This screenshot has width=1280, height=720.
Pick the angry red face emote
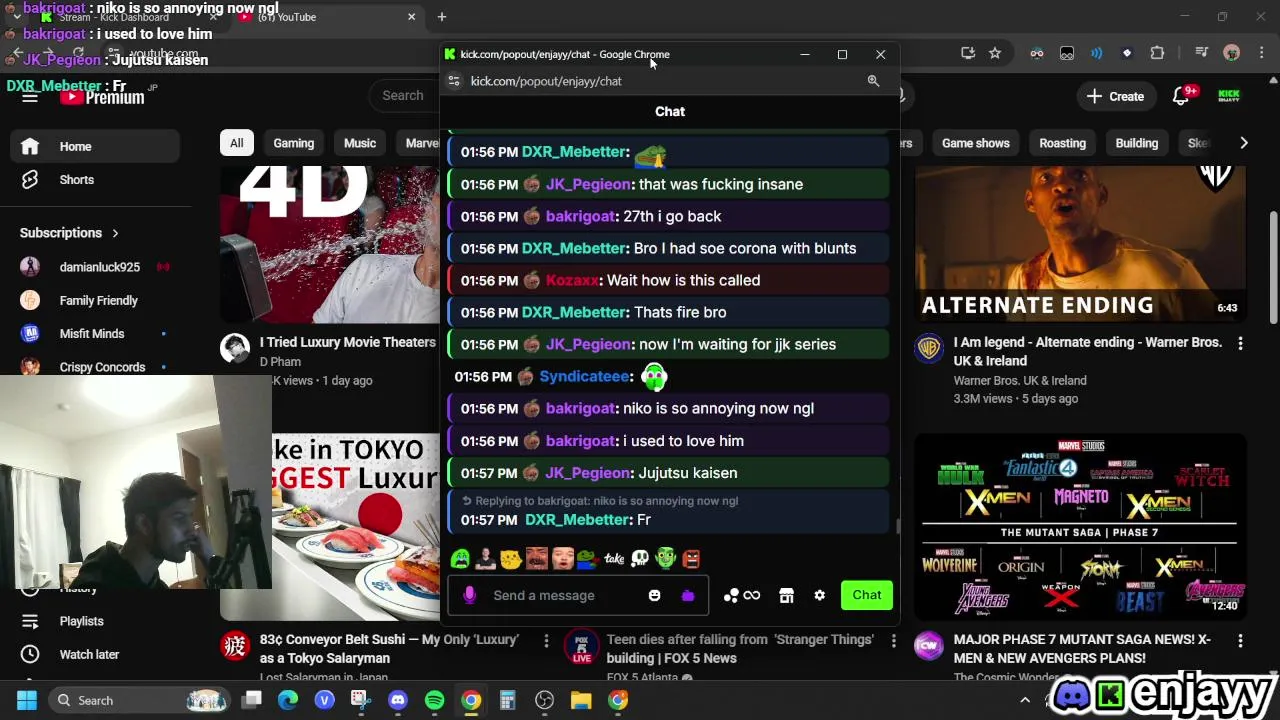[691, 558]
